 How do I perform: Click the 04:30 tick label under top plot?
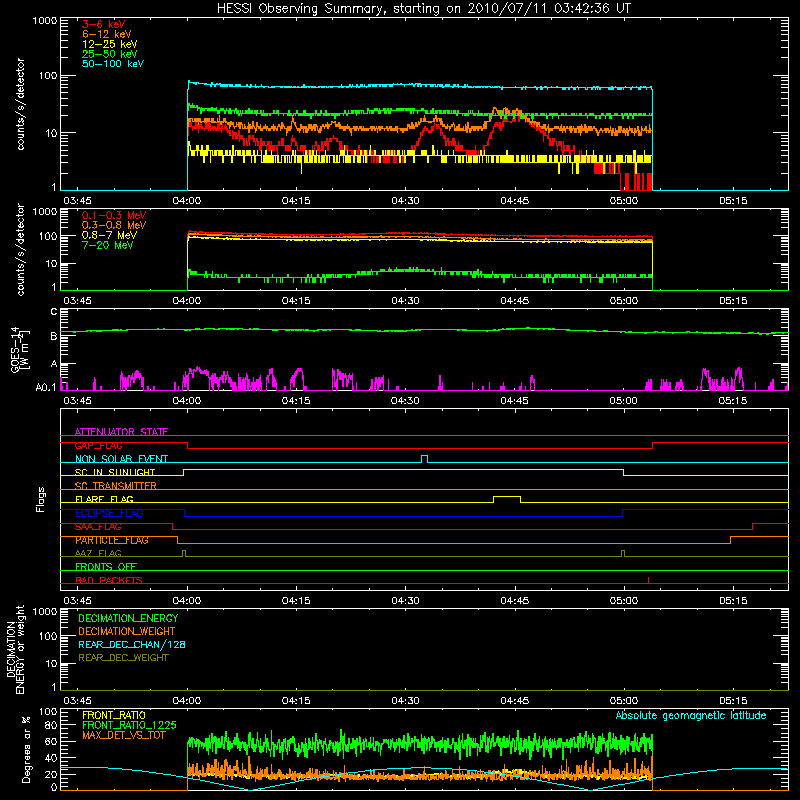click(405, 201)
